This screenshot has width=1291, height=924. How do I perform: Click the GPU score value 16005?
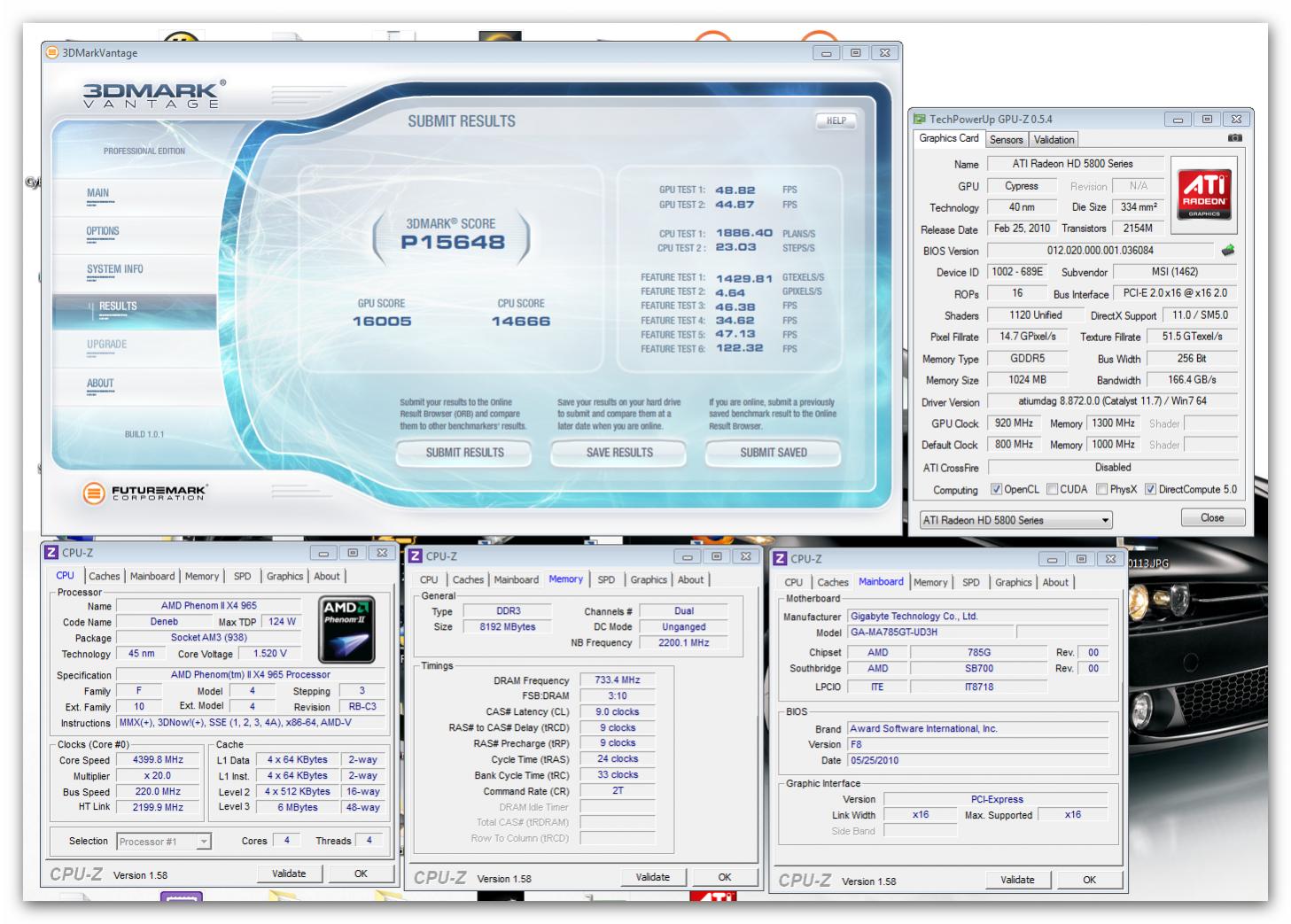coord(382,322)
